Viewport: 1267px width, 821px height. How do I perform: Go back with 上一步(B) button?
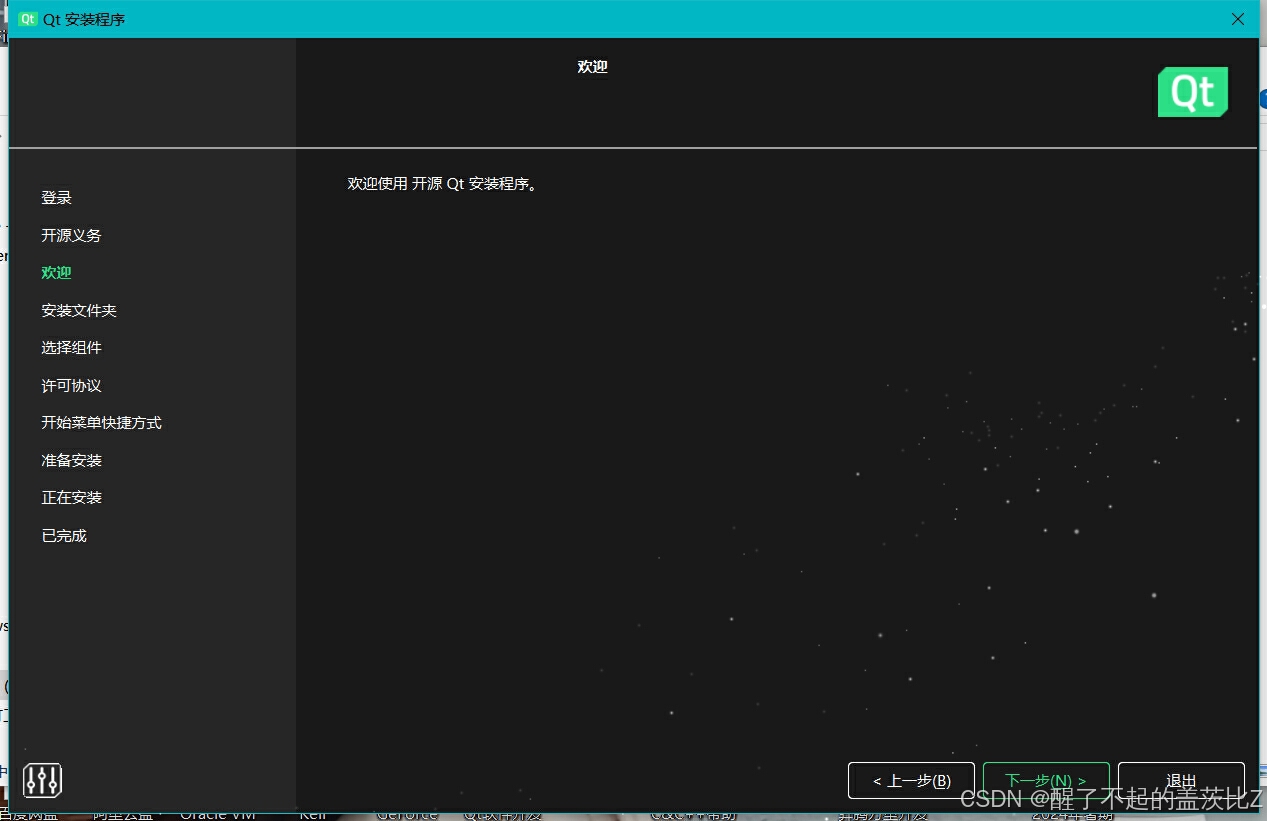coord(911,781)
